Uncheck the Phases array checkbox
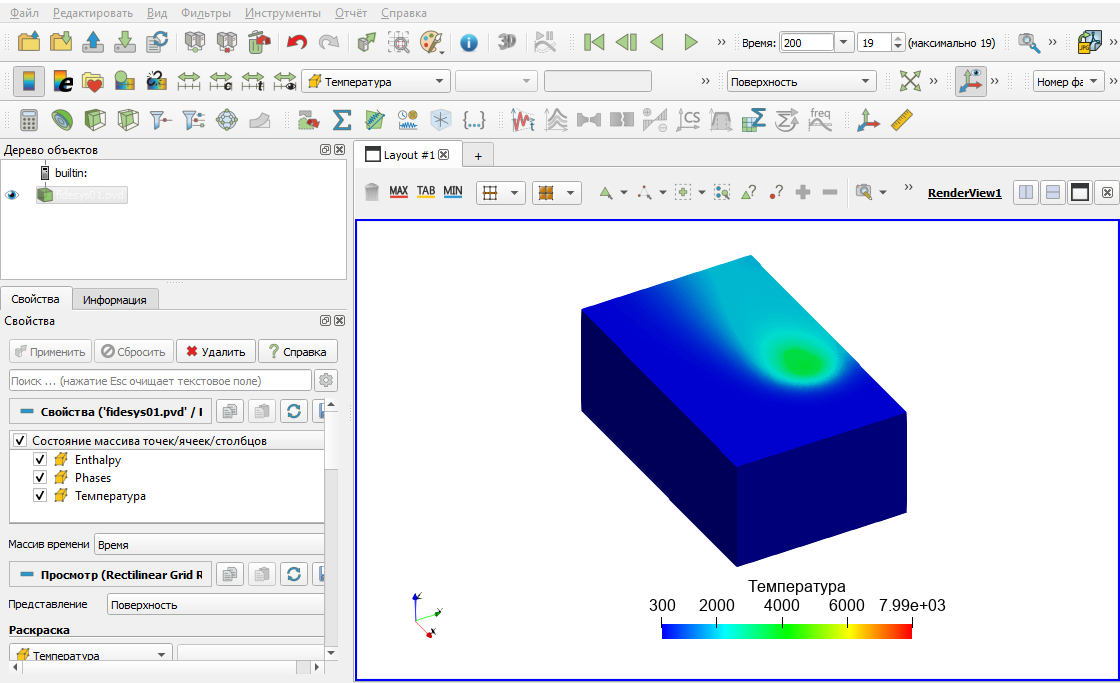1120x683 pixels. point(40,477)
